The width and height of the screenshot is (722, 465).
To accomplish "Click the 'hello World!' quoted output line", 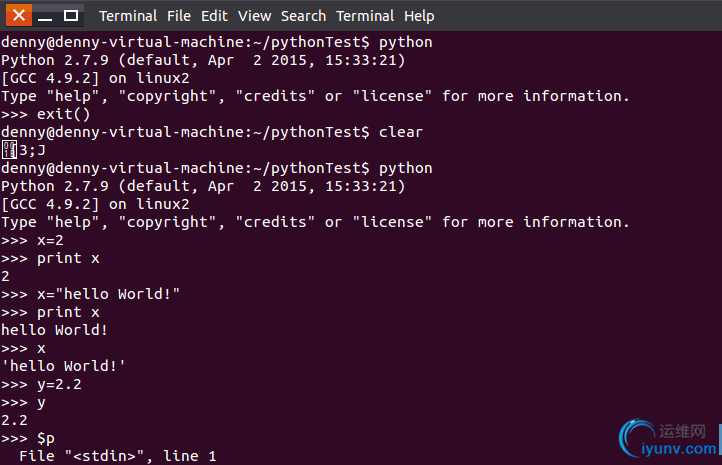I will tap(63, 366).
